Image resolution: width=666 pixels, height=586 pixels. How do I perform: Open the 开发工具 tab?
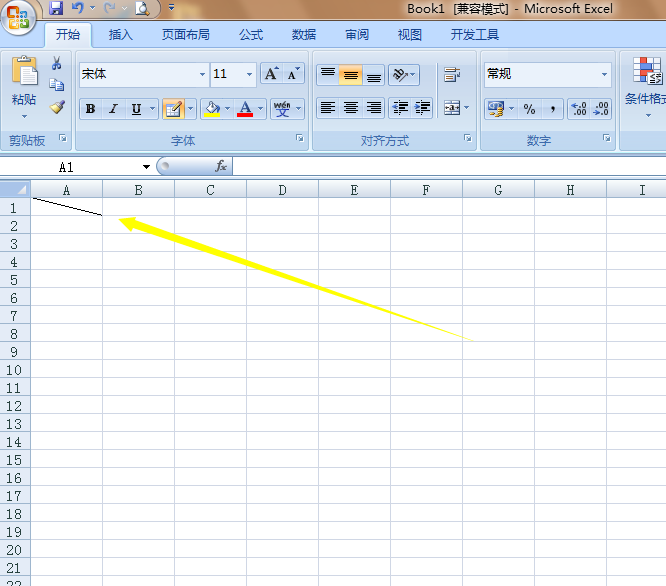pos(474,35)
